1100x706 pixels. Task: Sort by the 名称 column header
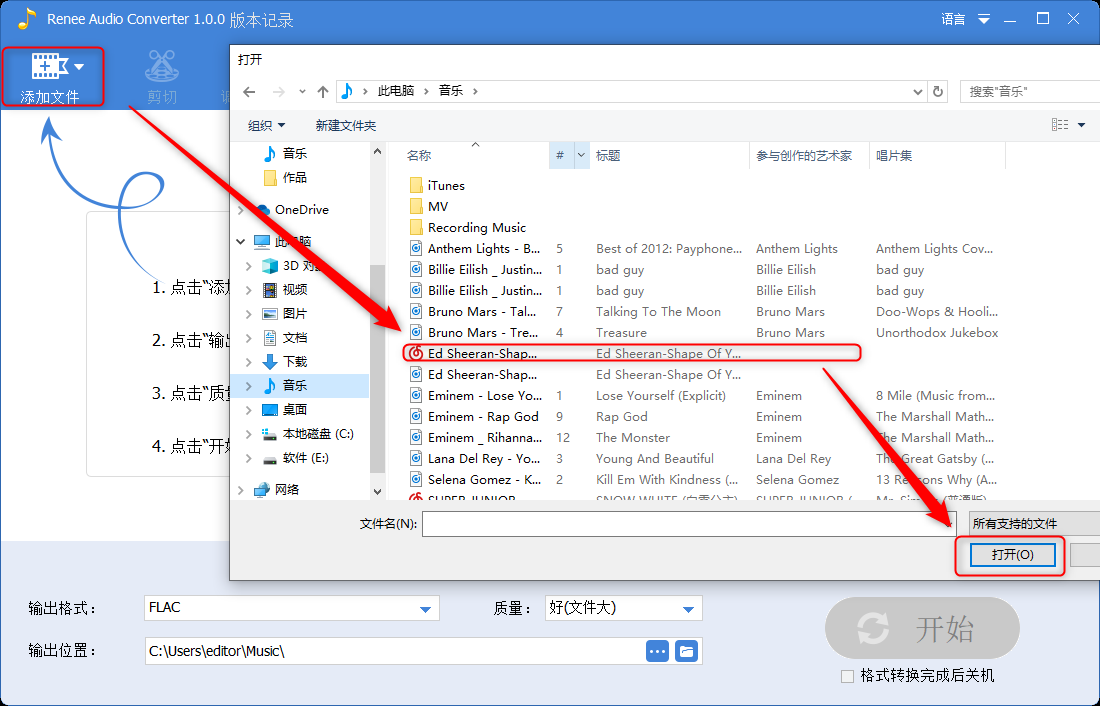419,156
